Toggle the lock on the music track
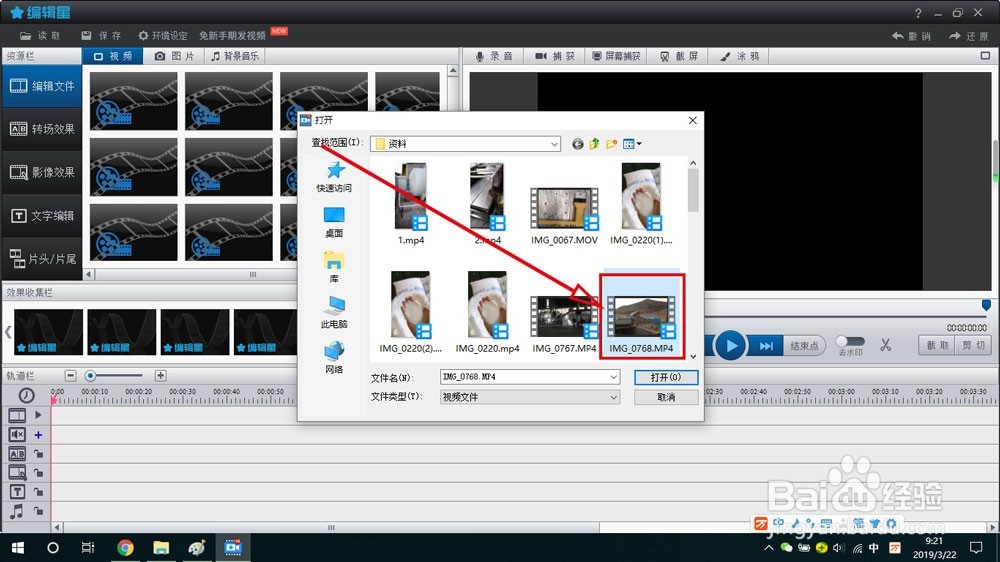The width and height of the screenshot is (1000, 562). click(x=38, y=512)
